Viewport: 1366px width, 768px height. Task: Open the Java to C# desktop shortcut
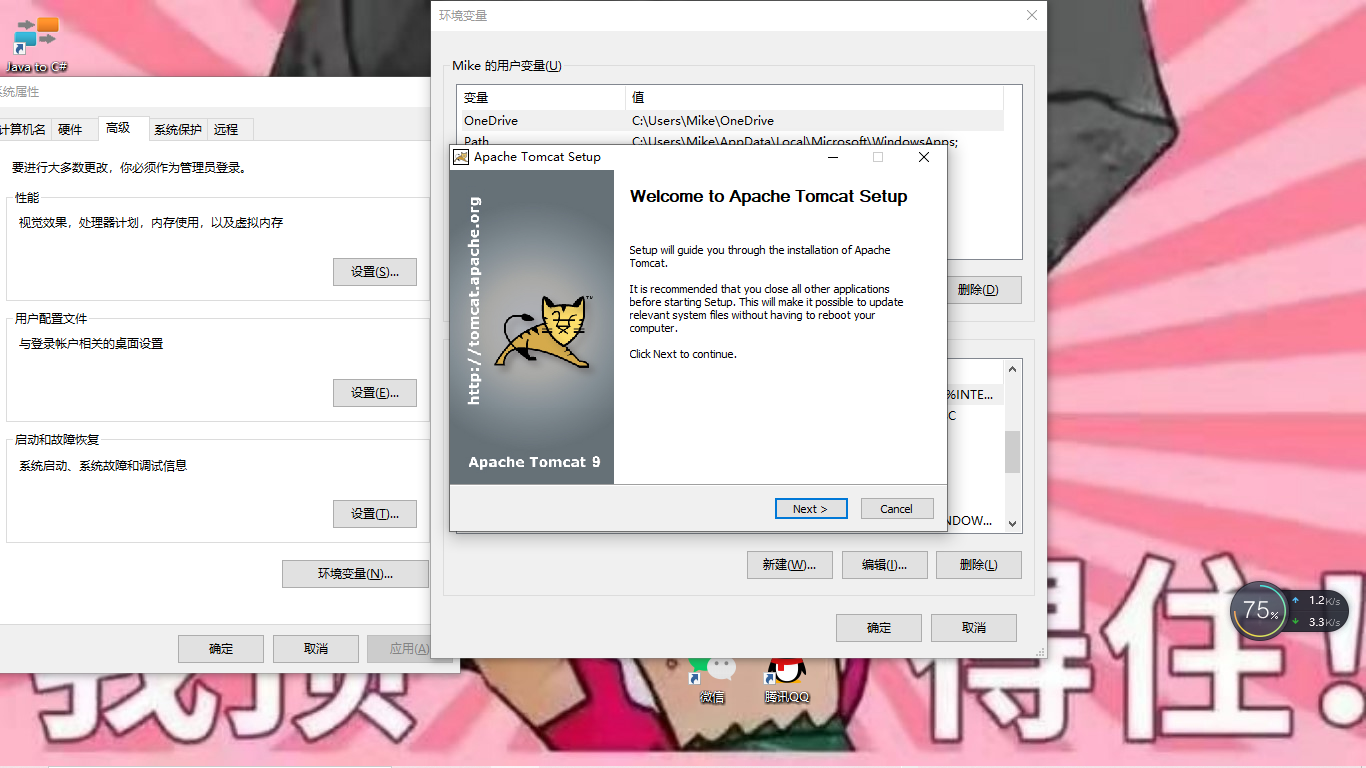pyautogui.click(x=37, y=45)
